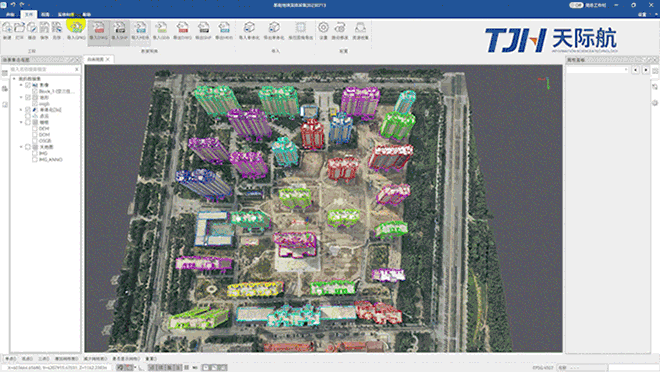Click the Import DWG ribbon icon

click(x=98, y=31)
